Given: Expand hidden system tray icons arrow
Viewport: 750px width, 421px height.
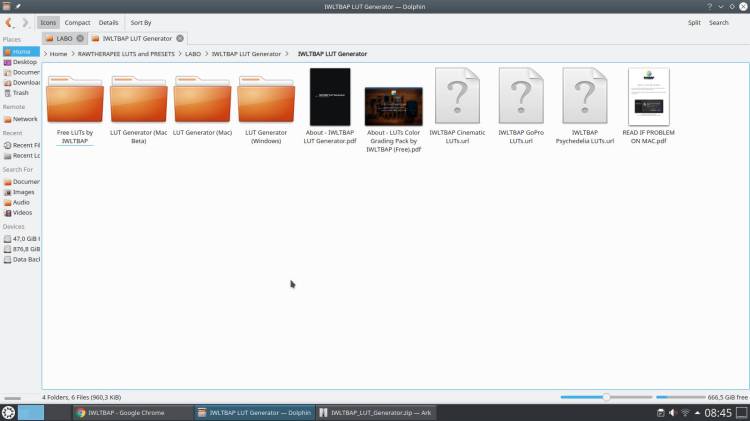Looking at the screenshot, I should (697, 413).
